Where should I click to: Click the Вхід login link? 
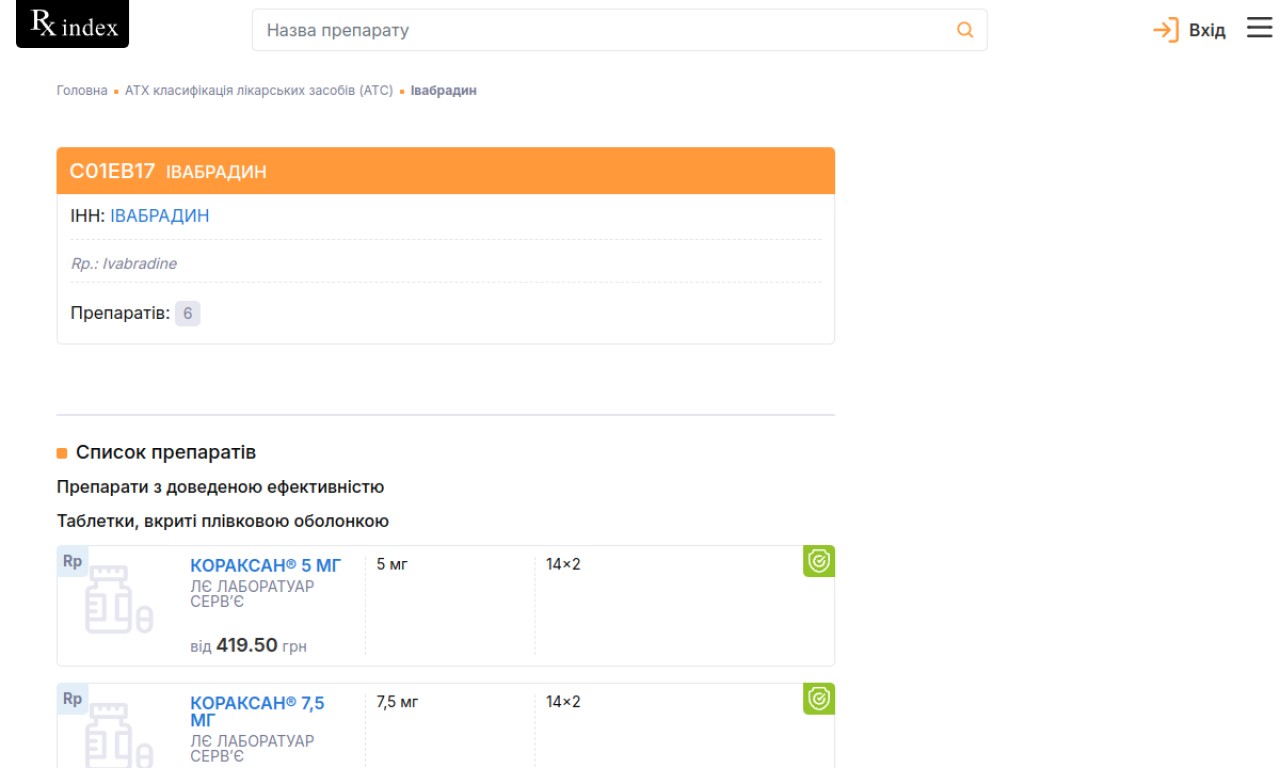pos(1207,31)
